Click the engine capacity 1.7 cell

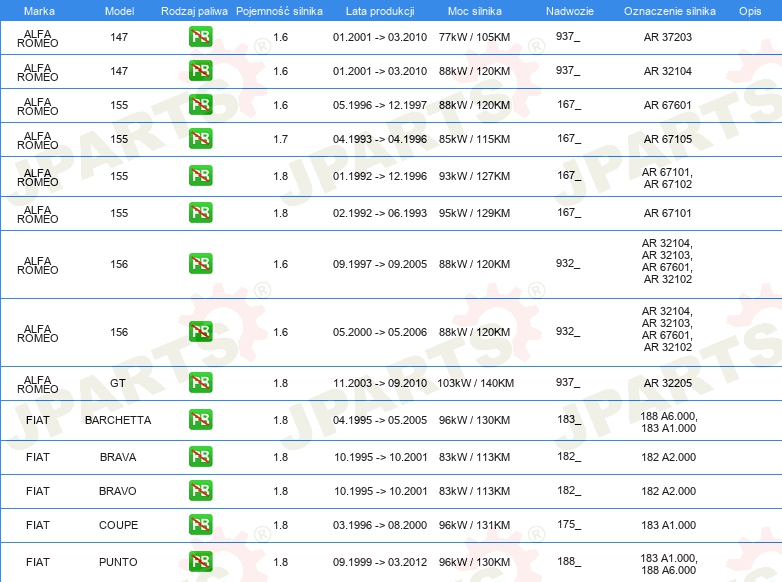(x=280, y=139)
